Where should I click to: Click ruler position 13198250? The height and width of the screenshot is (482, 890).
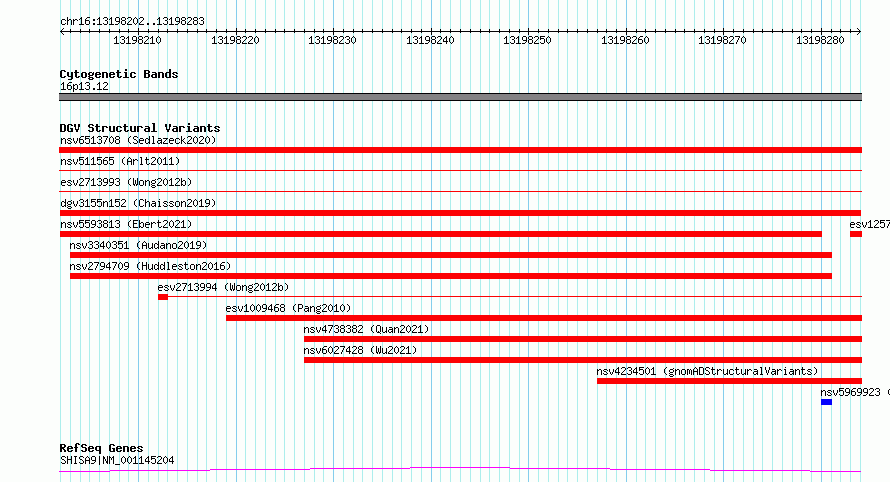[527, 40]
